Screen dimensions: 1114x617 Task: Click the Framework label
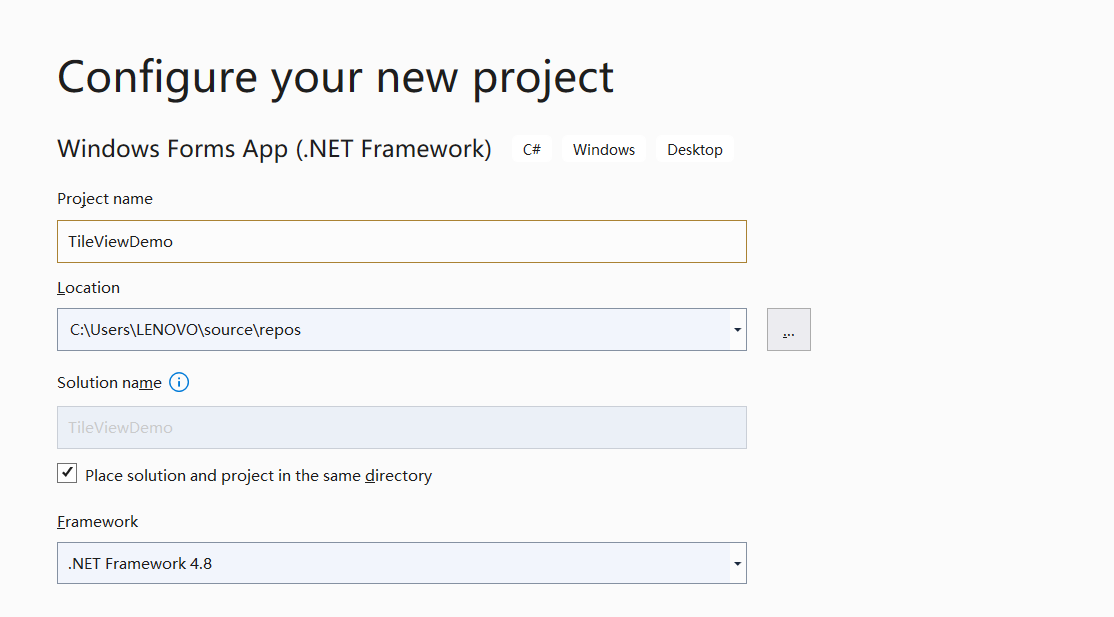click(x=98, y=522)
